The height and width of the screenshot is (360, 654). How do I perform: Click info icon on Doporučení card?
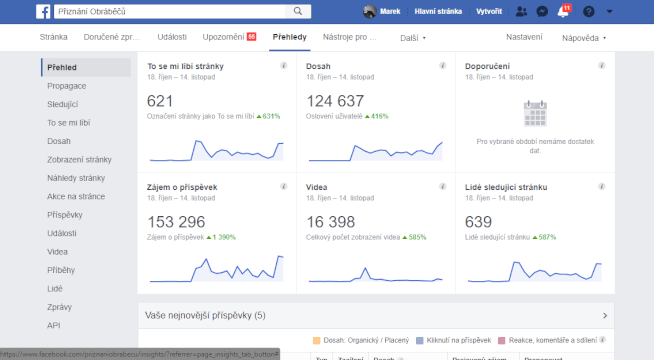pos(601,65)
